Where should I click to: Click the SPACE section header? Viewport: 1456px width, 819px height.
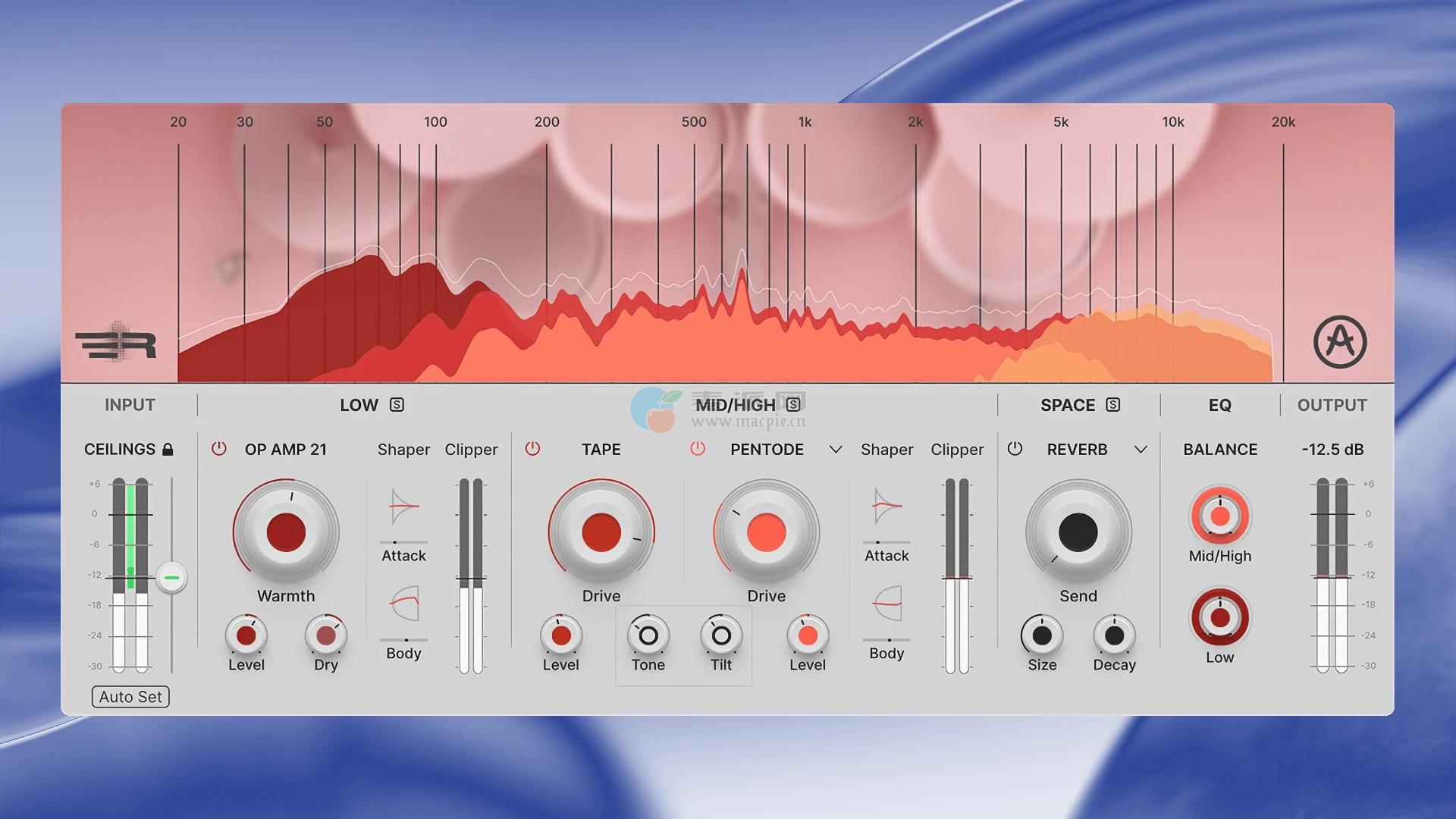pos(1068,405)
